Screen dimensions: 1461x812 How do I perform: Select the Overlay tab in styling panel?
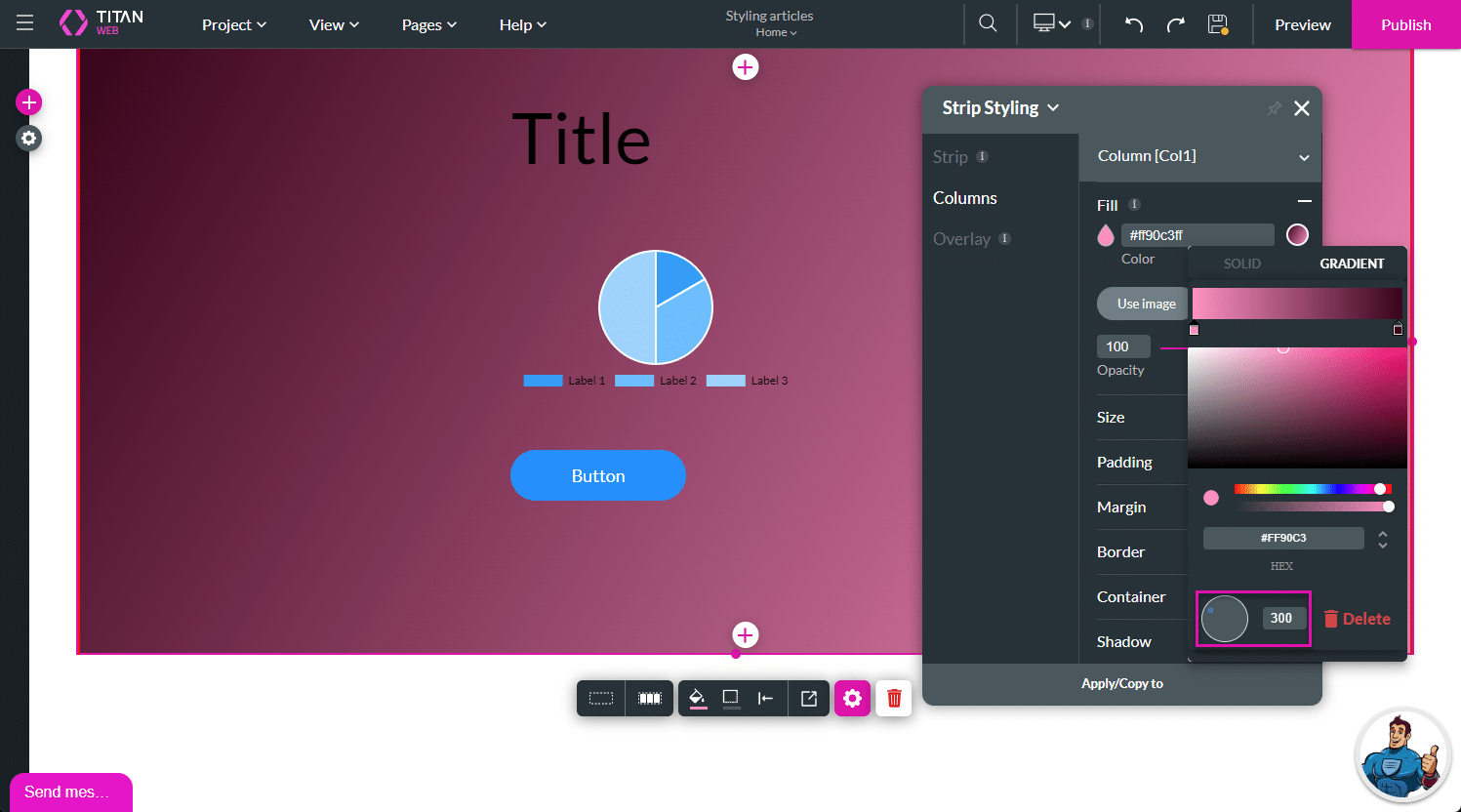961,239
